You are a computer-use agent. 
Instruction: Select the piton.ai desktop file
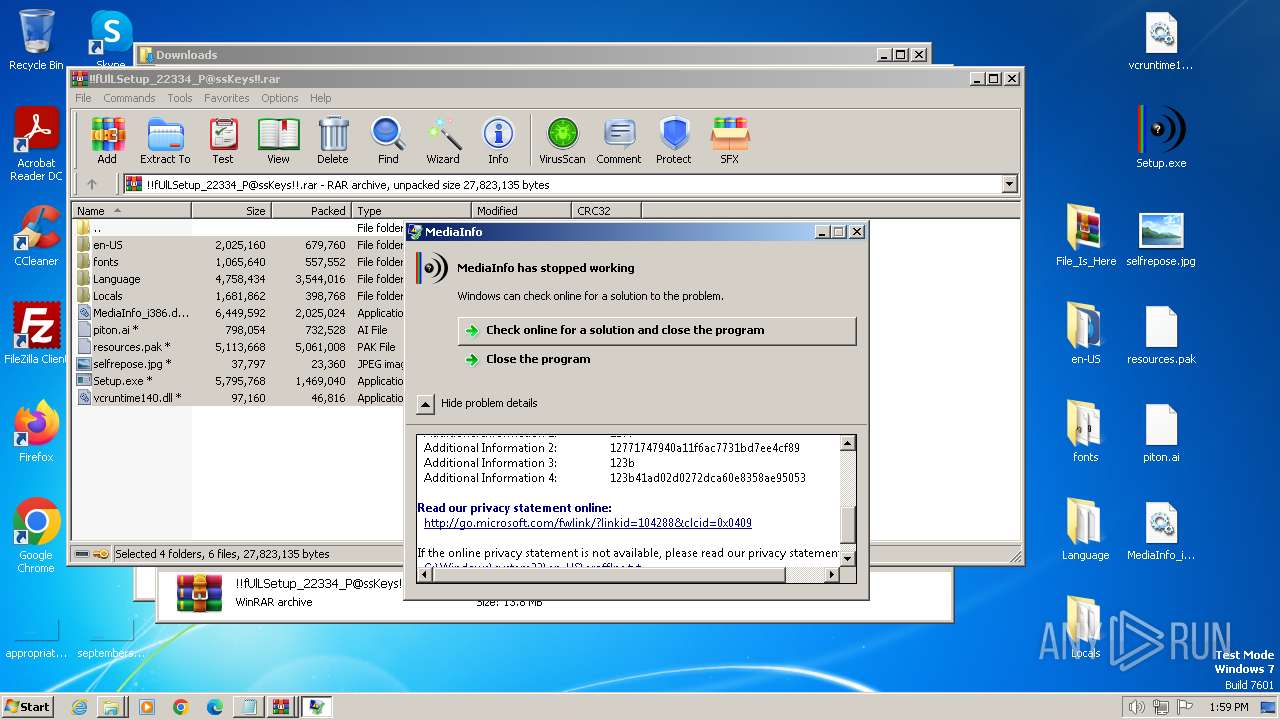pos(1161,431)
